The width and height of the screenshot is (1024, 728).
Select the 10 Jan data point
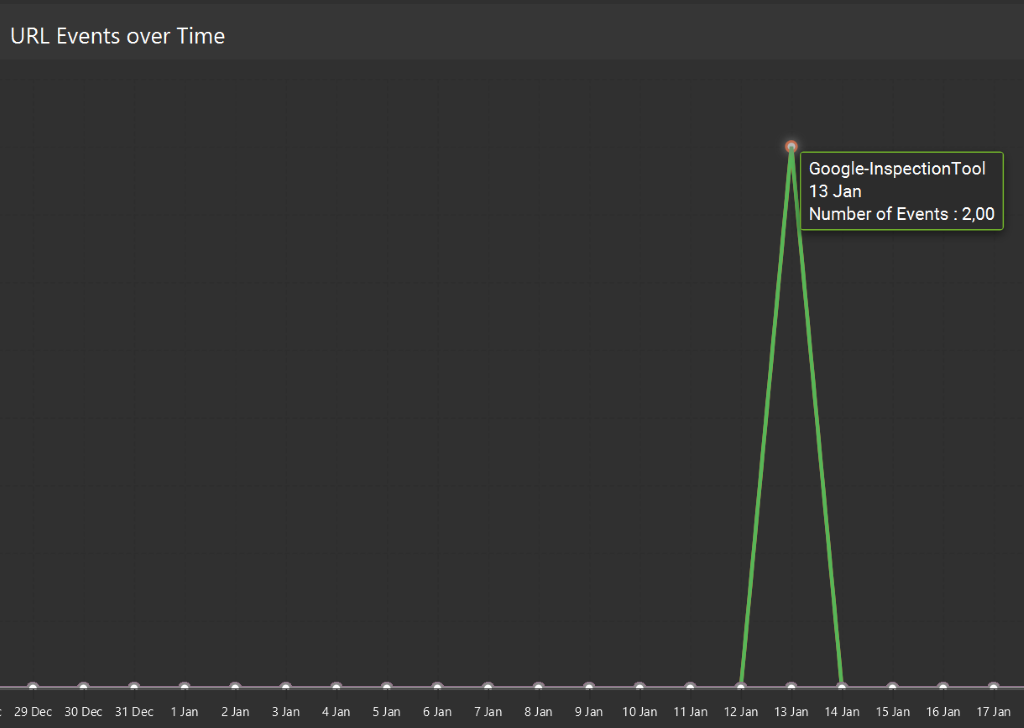coord(639,686)
